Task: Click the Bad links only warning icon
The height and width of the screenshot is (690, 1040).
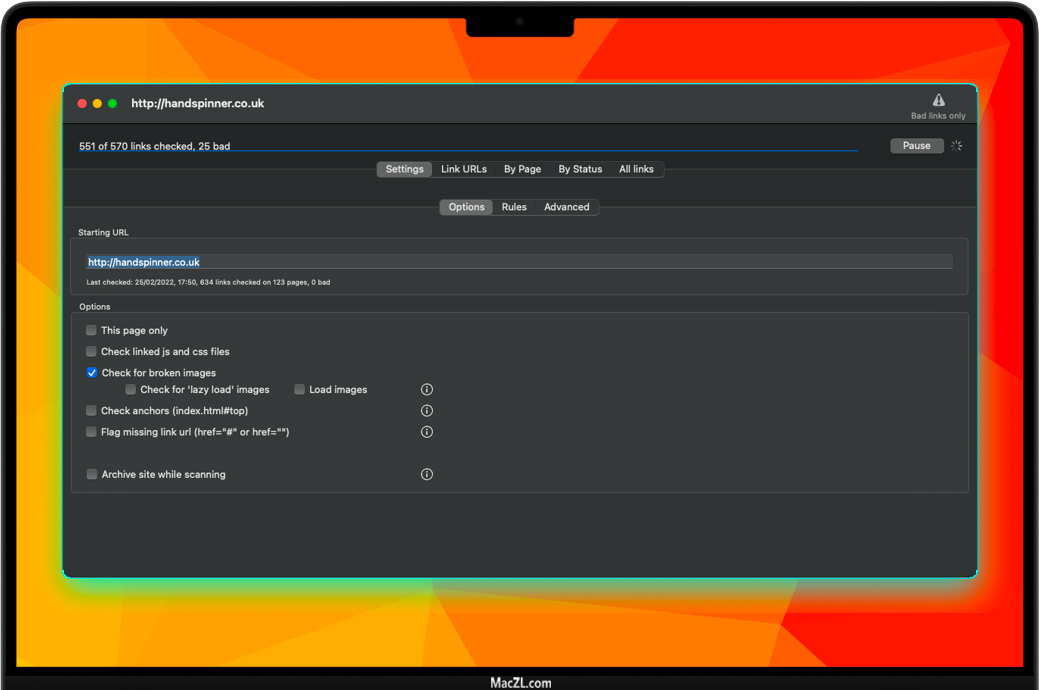Action: pos(938,100)
